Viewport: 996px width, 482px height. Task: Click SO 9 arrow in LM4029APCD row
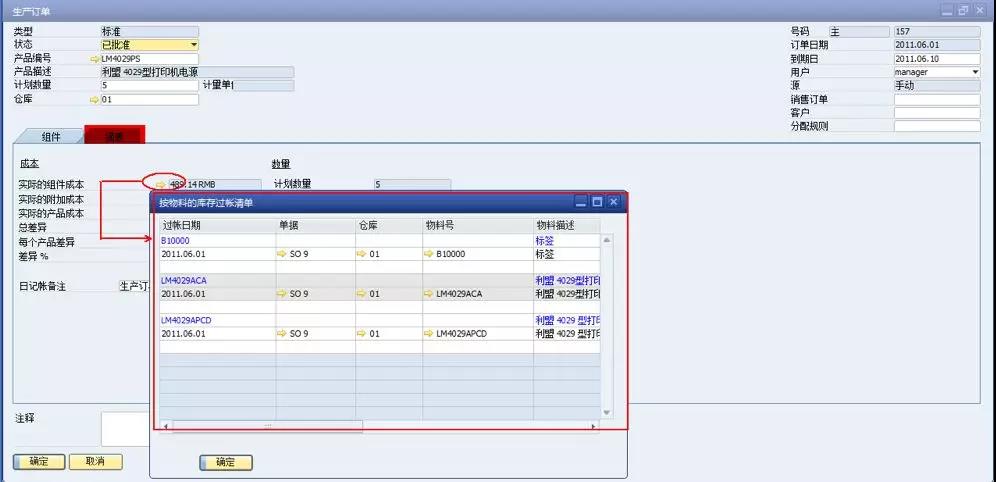tap(282, 334)
